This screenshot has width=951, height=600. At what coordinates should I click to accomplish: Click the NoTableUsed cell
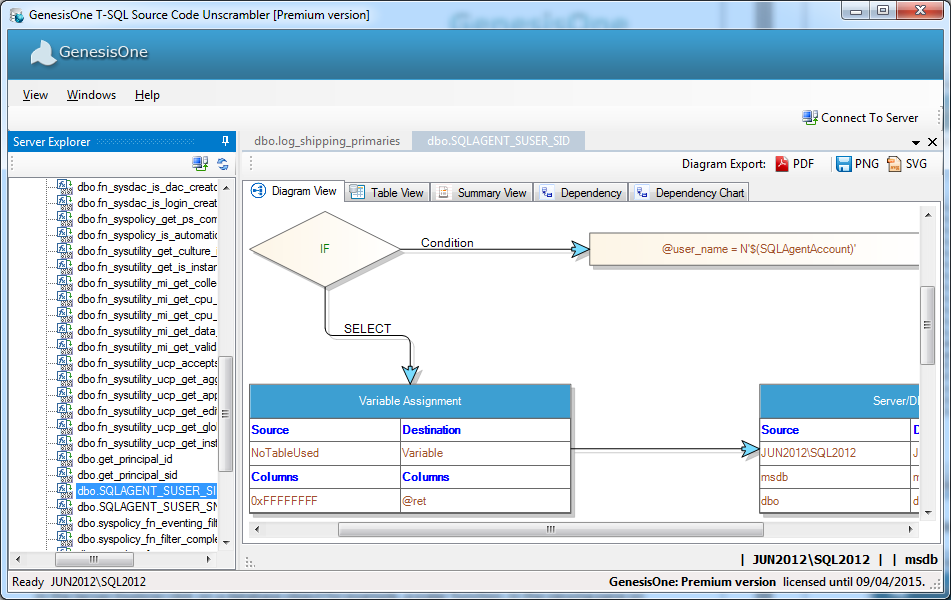[325, 453]
